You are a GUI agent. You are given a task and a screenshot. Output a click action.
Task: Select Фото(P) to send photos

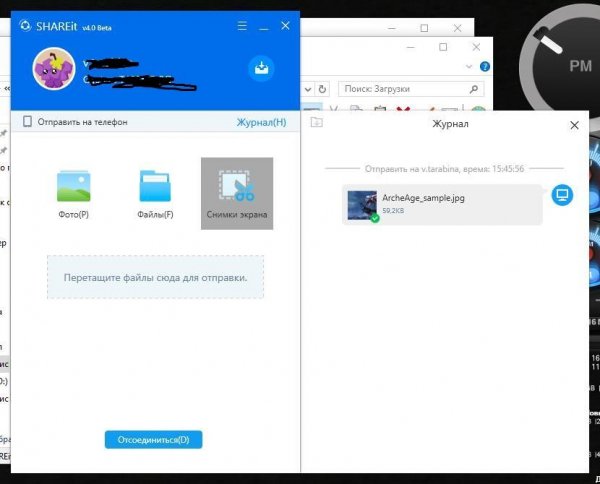click(73, 194)
